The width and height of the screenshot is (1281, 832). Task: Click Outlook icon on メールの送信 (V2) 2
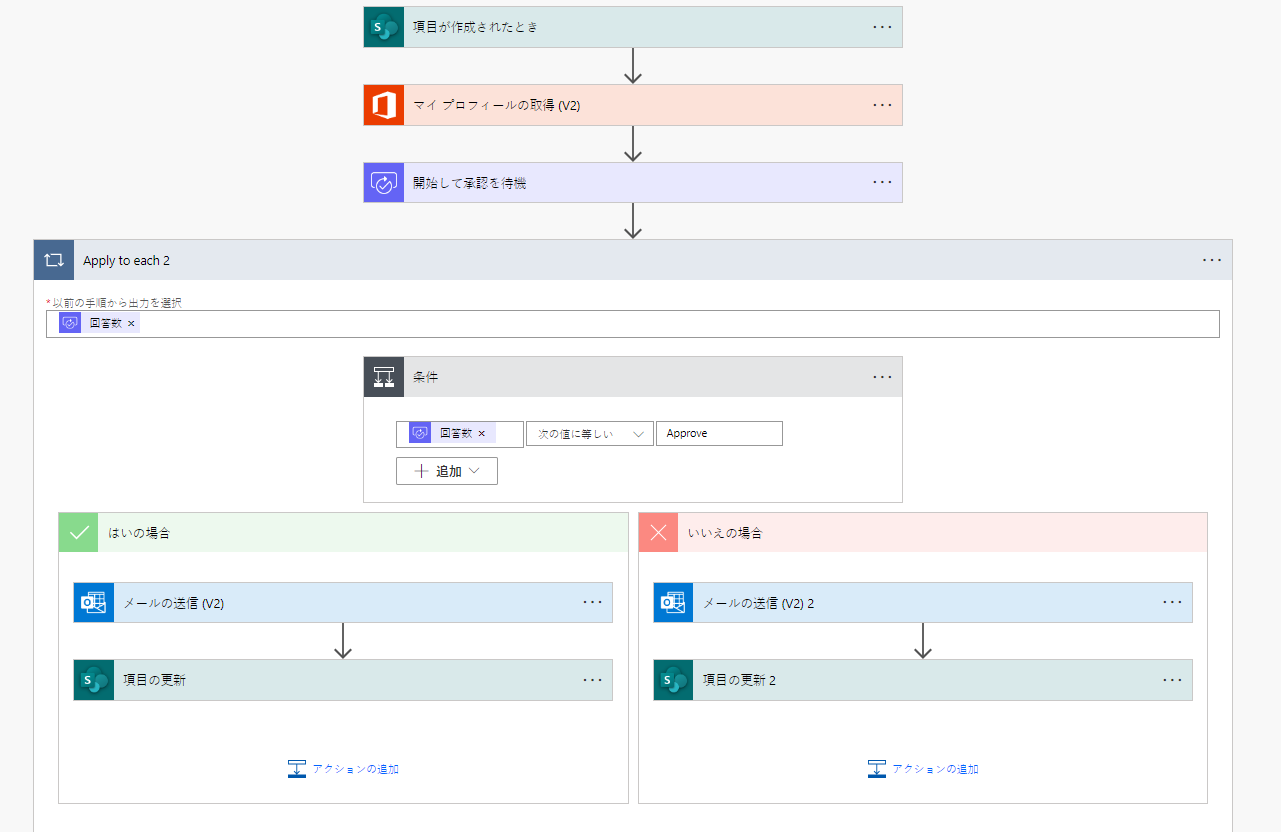click(673, 603)
